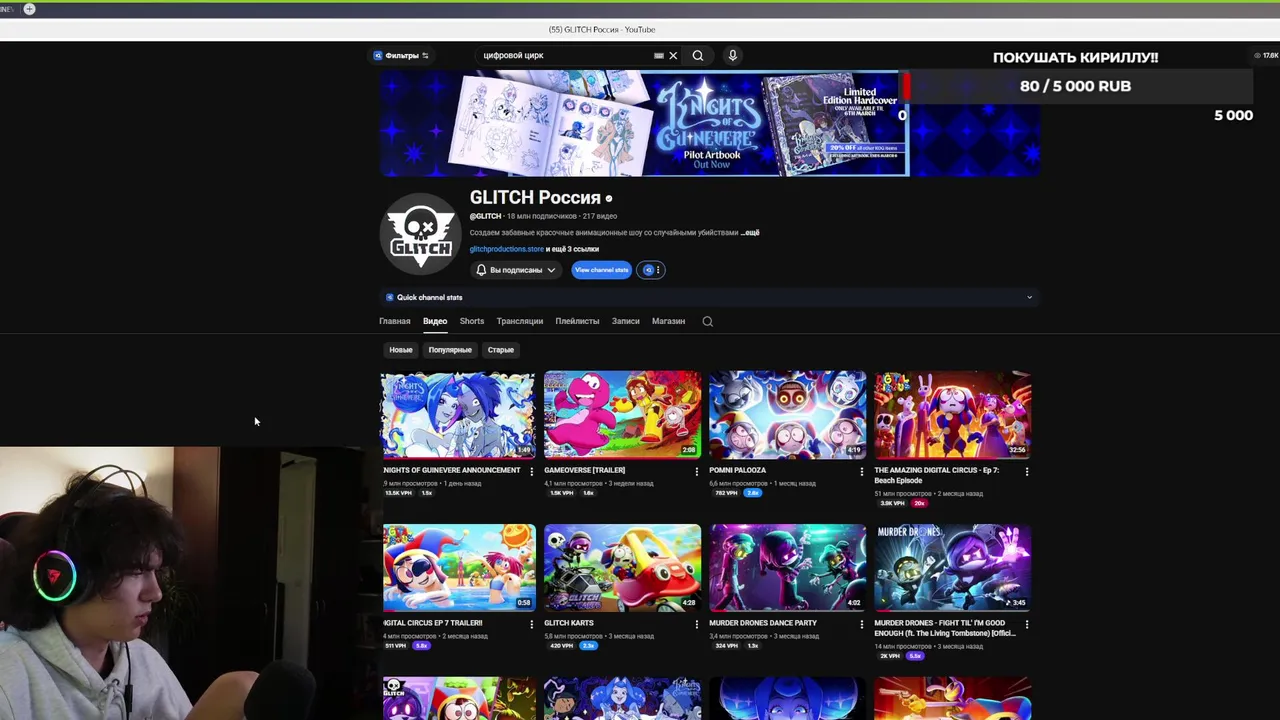Open three-dot menu for Murder Drones Dance Party
The height and width of the screenshot is (720, 1280).
(862, 624)
